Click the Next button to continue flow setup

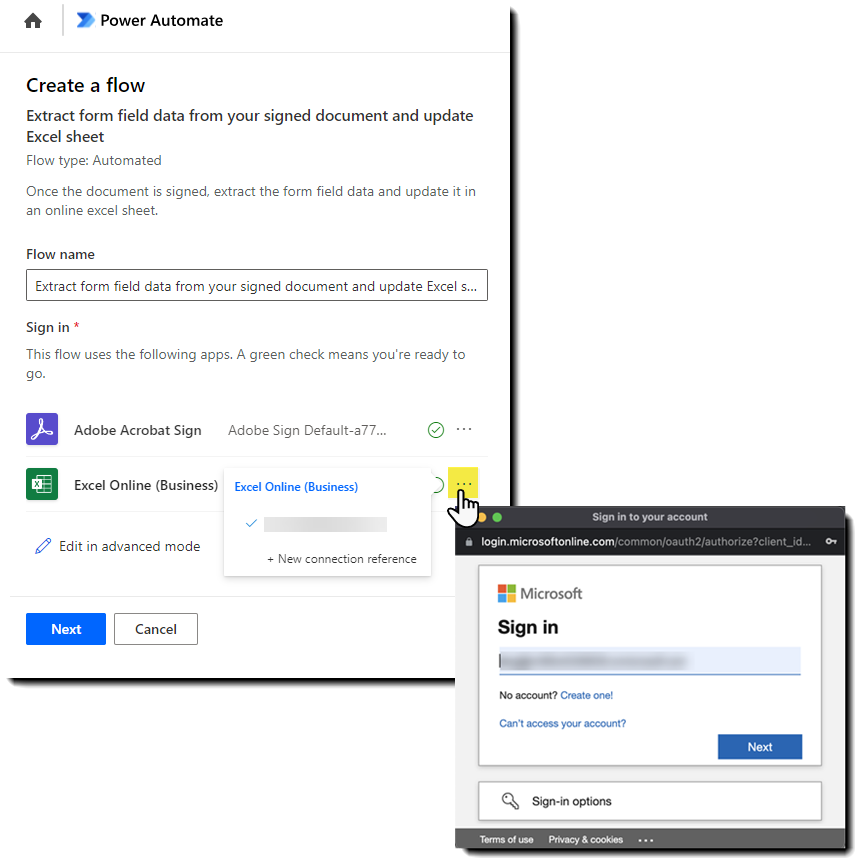pyautogui.click(x=65, y=629)
